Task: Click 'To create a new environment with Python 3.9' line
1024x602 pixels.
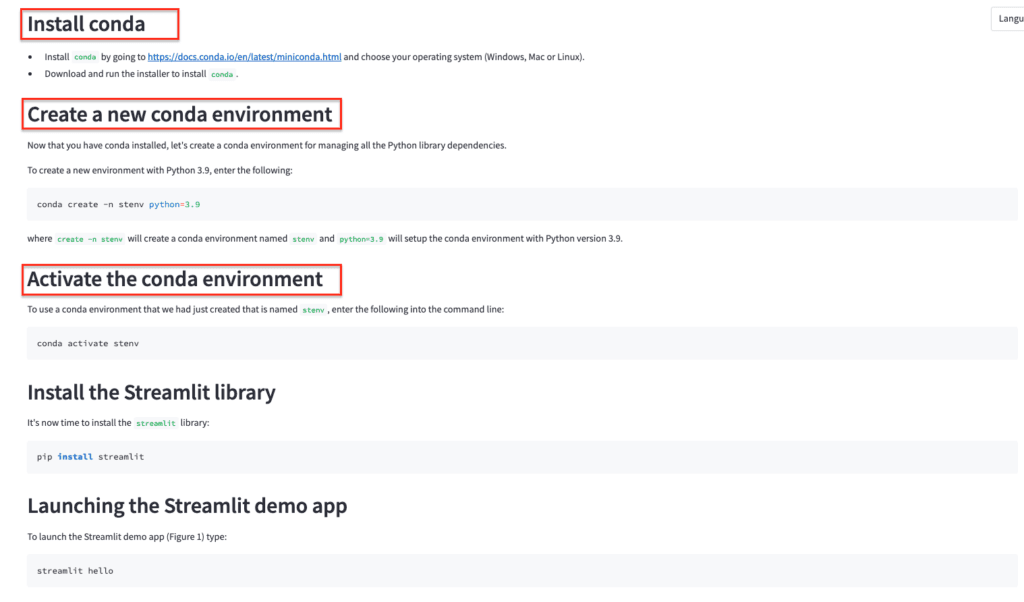Action: point(159,170)
